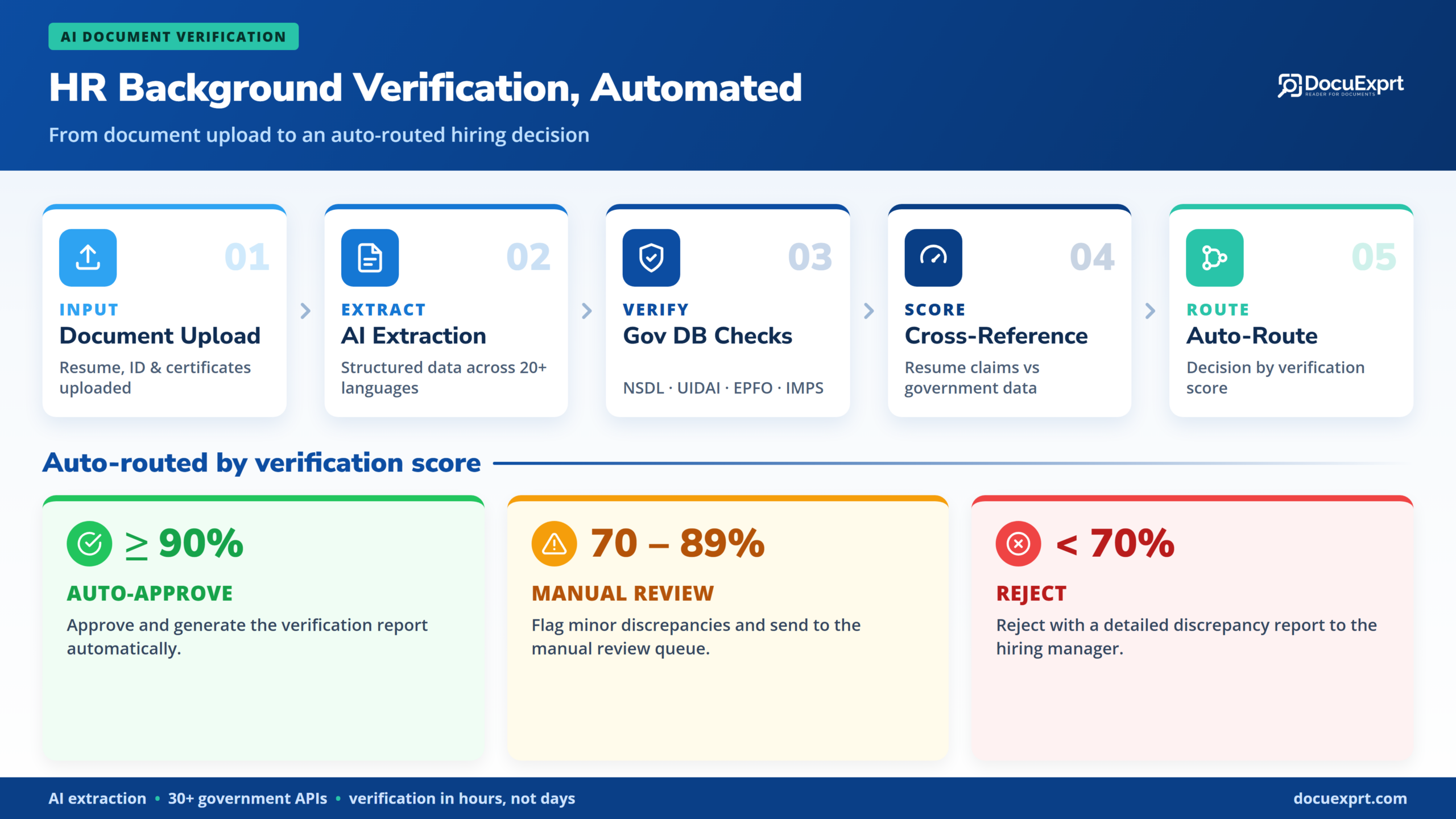Click footer text verification in hours, not days
The image size is (1456, 819).
[462, 799]
